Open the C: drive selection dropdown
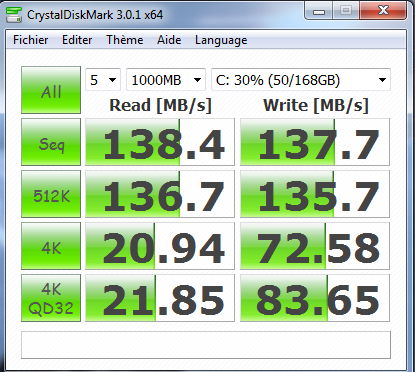 (x=301, y=80)
